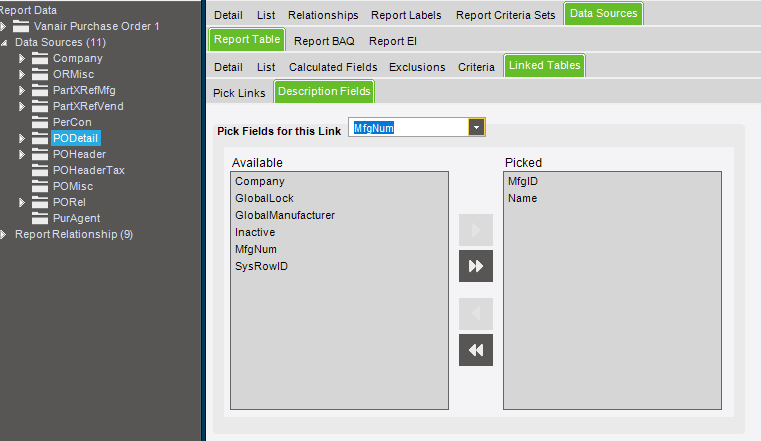
Task: Open the Relationships tab
Action: [323, 15]
